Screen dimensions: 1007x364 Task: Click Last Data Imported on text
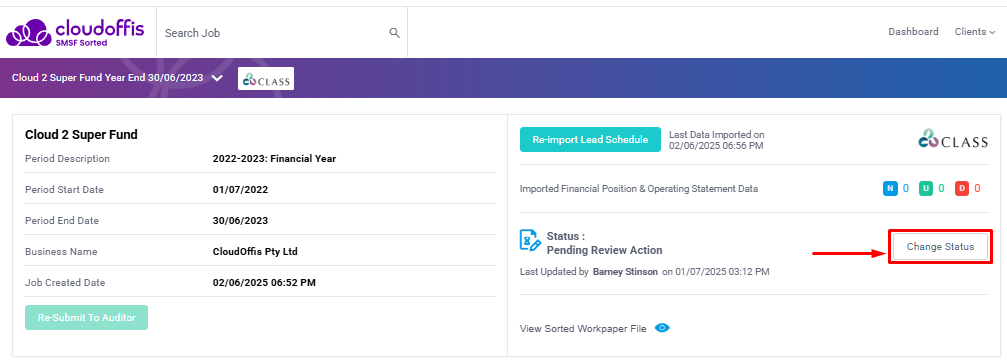[717, 135]
